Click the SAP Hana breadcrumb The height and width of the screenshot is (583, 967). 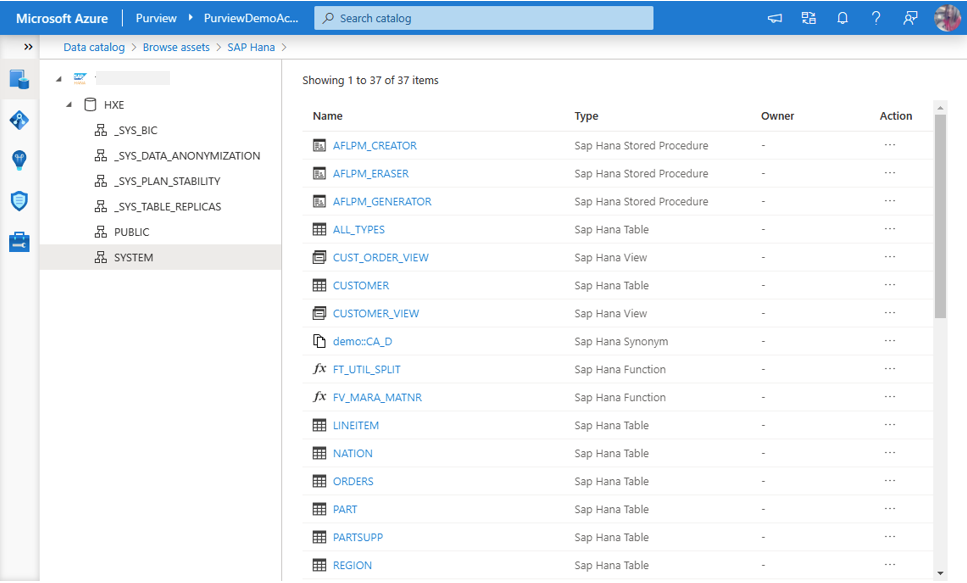click(251, 48)
